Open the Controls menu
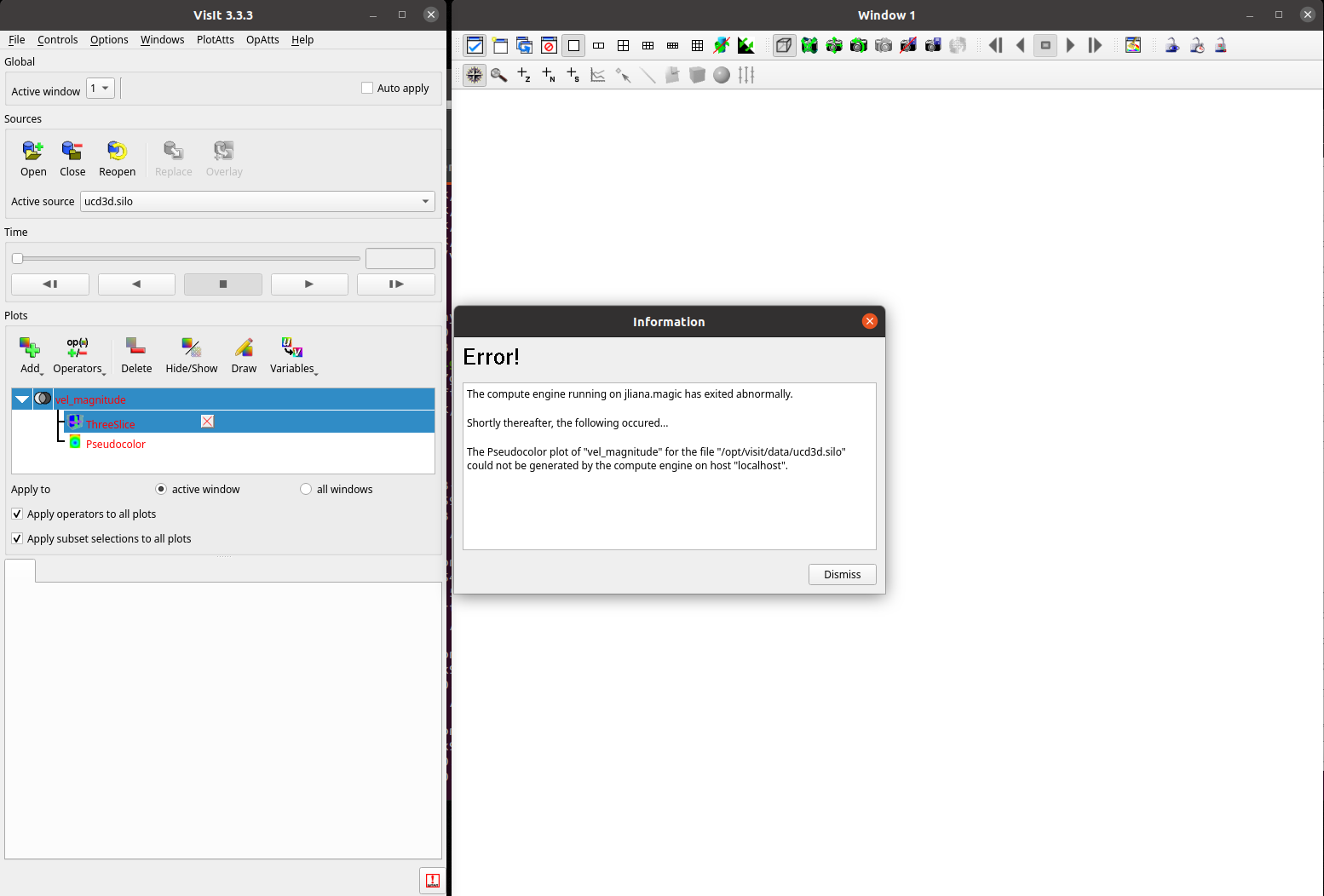The image size is (1324, 896). tap(58, 39)
